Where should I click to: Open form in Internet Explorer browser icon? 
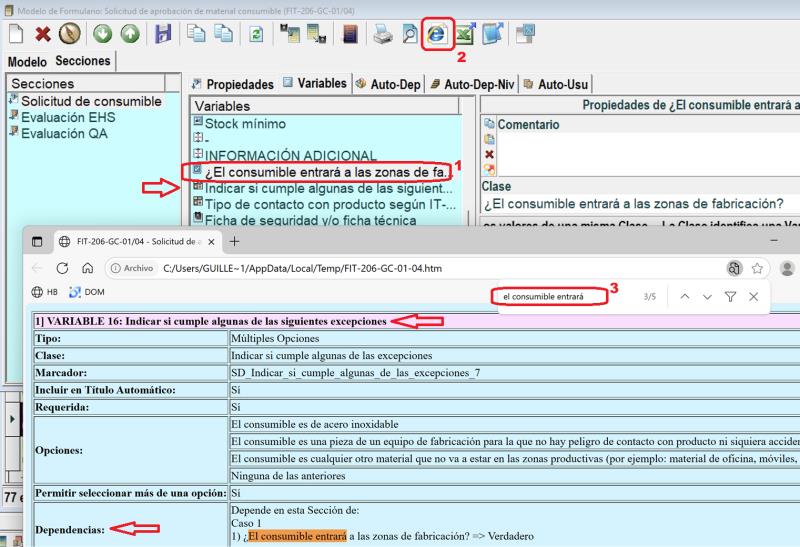tap(436, 35)
